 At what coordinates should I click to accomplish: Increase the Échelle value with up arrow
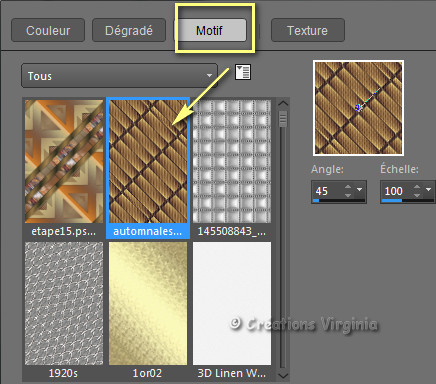417,187
